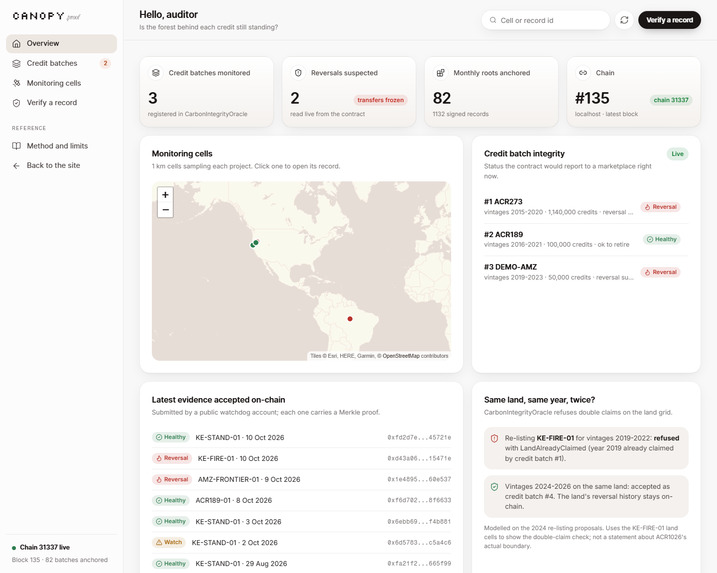Open credit batch #3 DEMO-AMZ

pyautogui.click(x=586, y=272)
